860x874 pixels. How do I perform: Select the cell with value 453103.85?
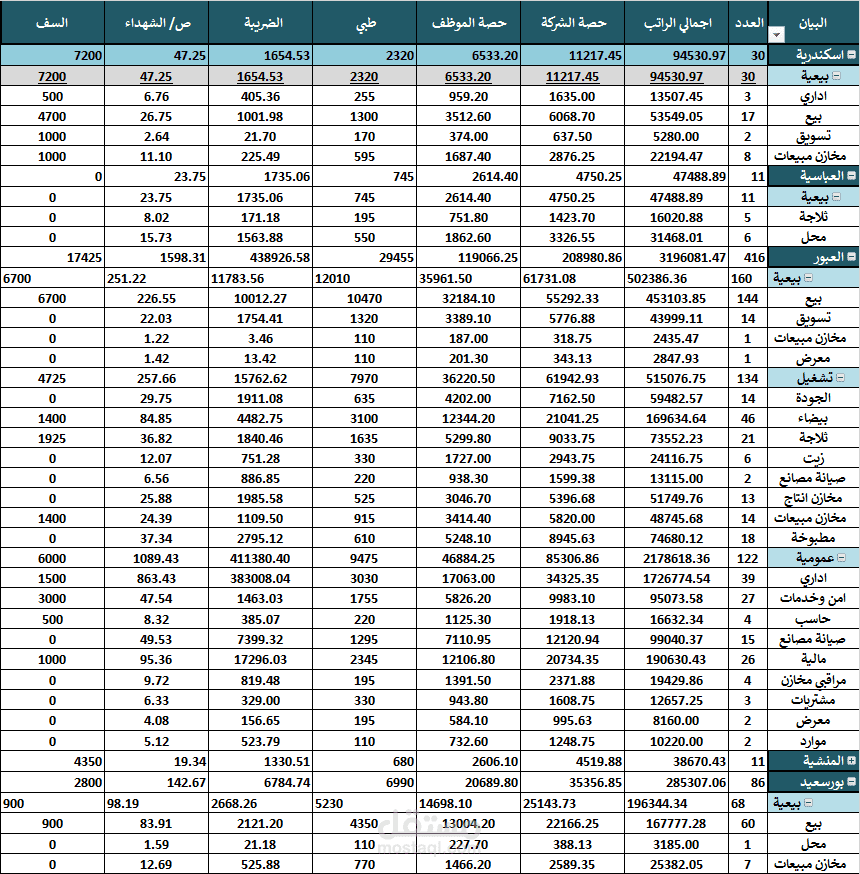pyautogui.click(x=677, y=298)
